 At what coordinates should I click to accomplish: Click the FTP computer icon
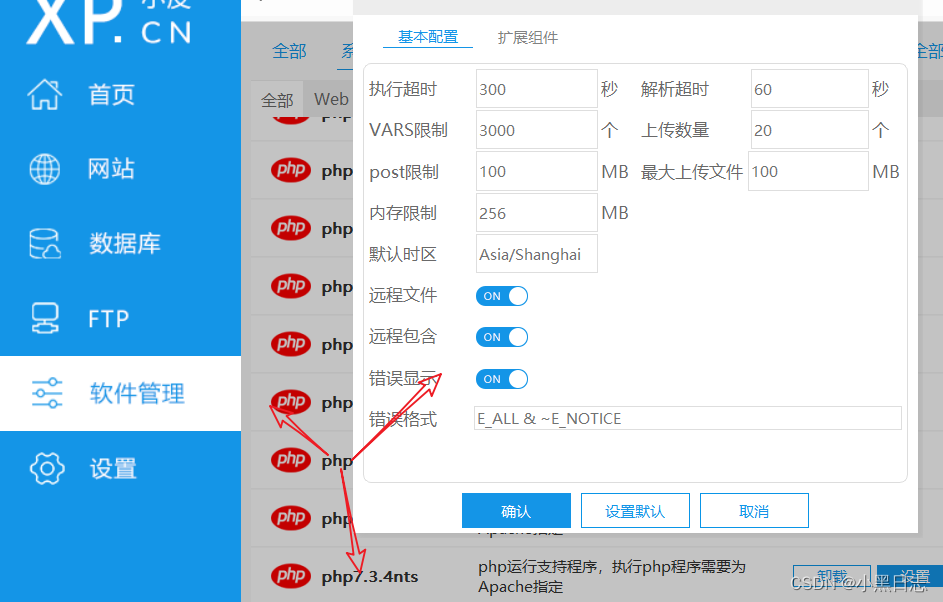pyautogui.click(x=45, y=318)
